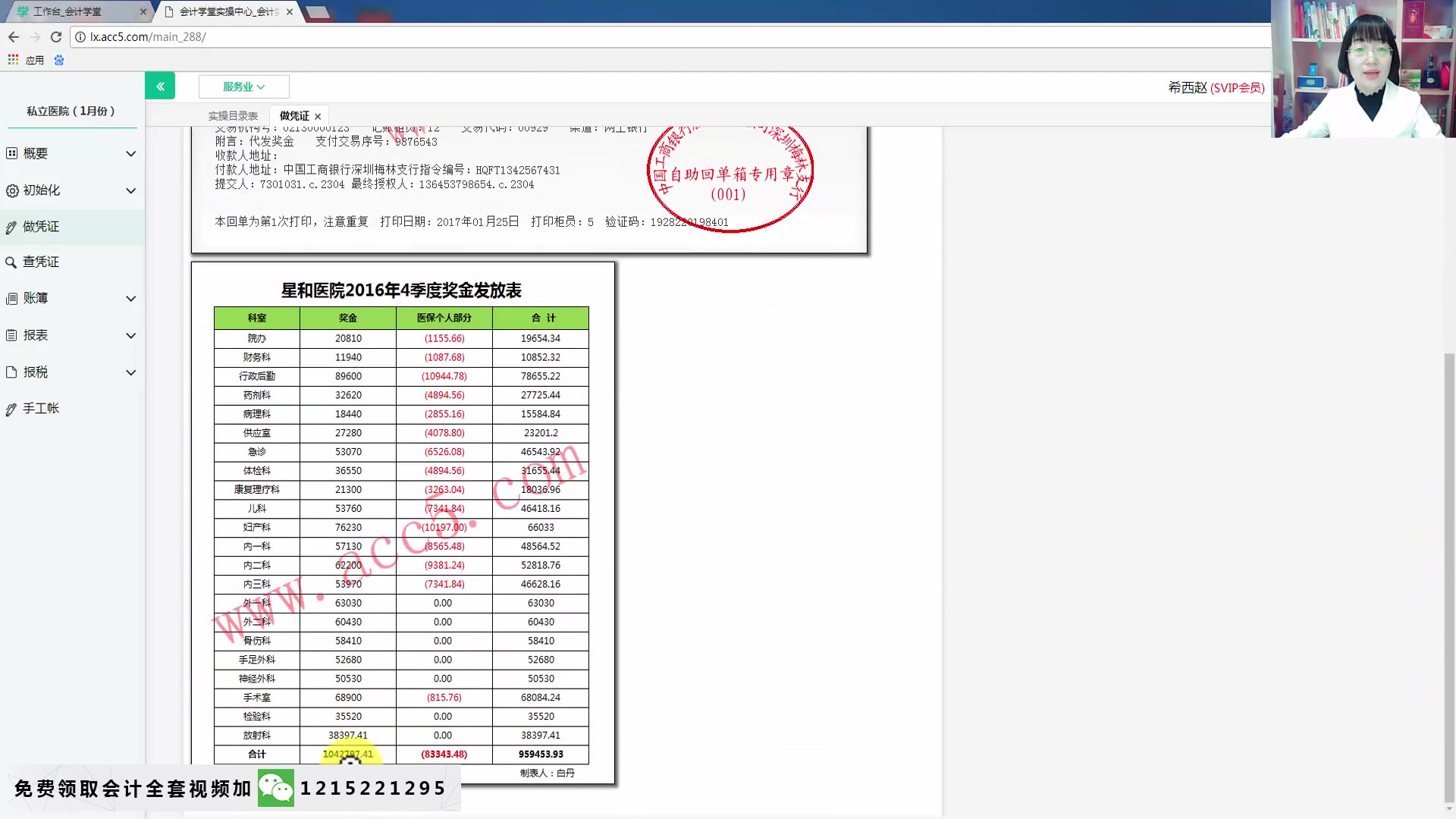This screenshot has height=819, width=1456.
Task: Open Chrome apps grid icon below back button
Action: [12, 59]
